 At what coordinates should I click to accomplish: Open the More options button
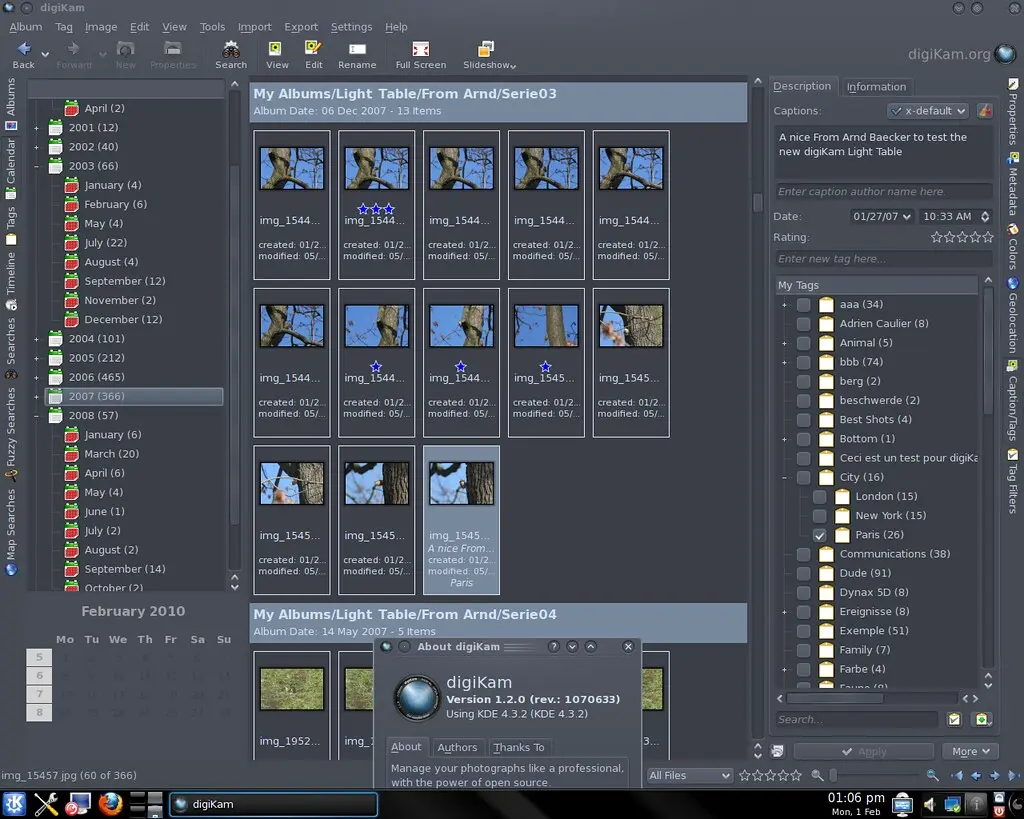pos(969,751)
